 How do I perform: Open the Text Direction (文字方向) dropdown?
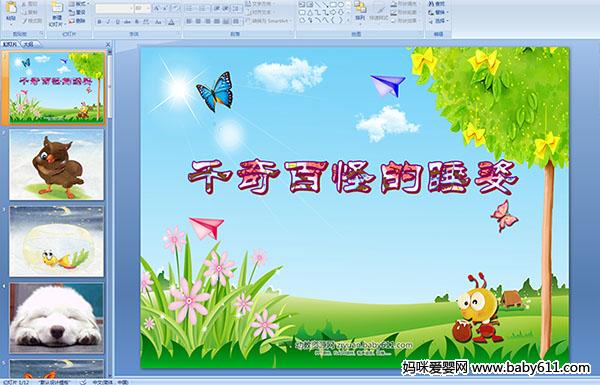click(x=261, y=4)
